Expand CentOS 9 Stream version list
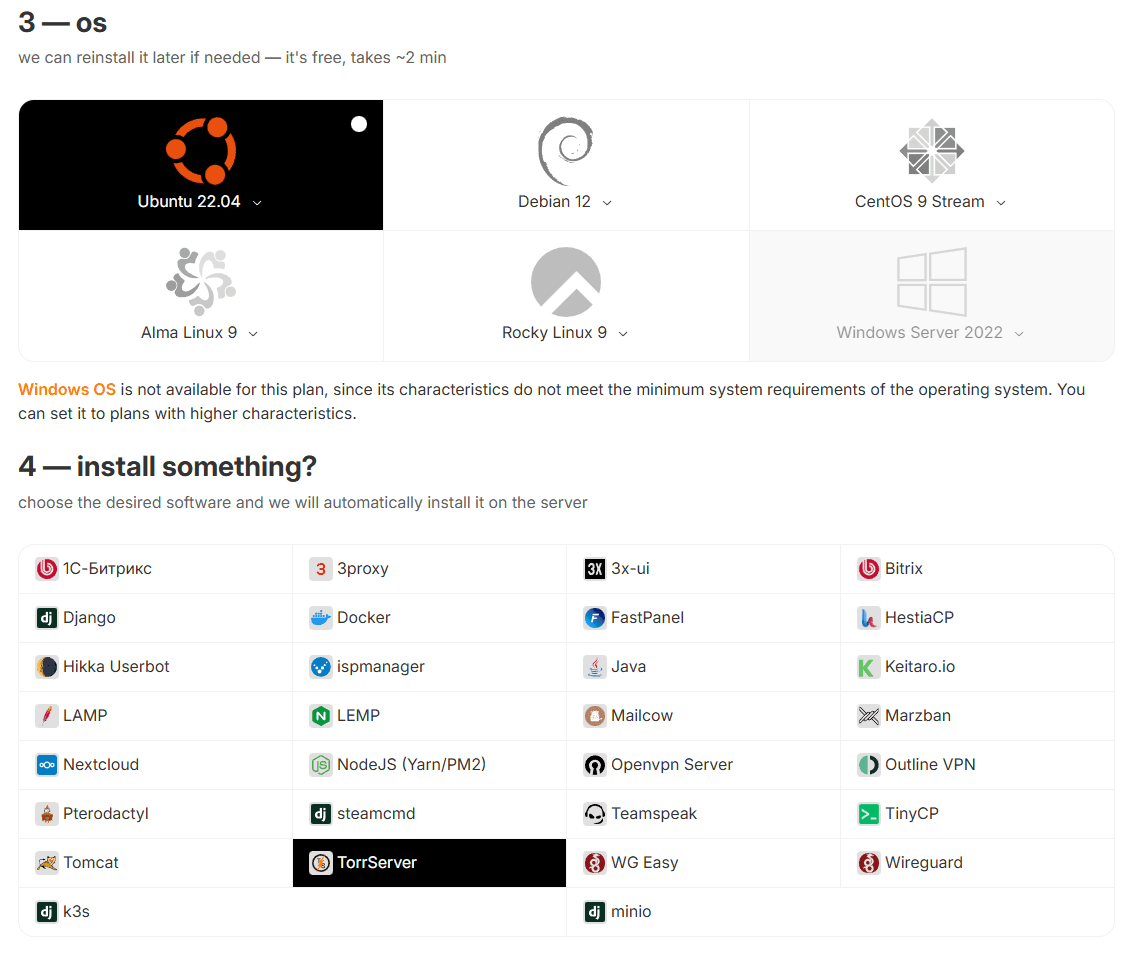Image resolution: width=1138 pixels, height=957 pixels. (x=1000, y=203)
